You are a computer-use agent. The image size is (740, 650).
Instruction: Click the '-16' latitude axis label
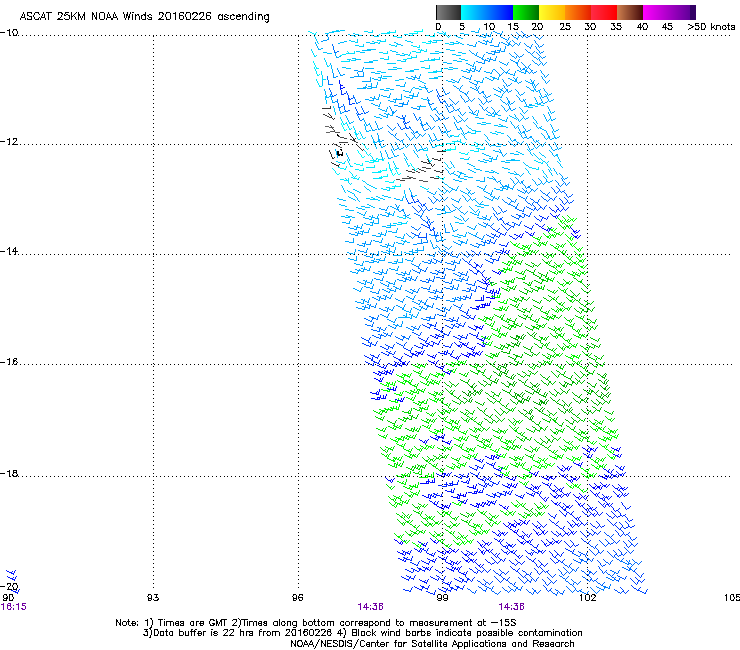[9, 362]
